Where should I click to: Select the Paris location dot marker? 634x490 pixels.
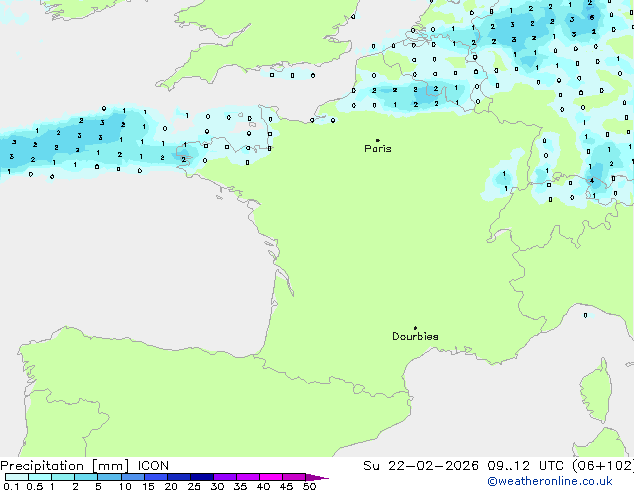pyautogui.click(x=378, y=140)
